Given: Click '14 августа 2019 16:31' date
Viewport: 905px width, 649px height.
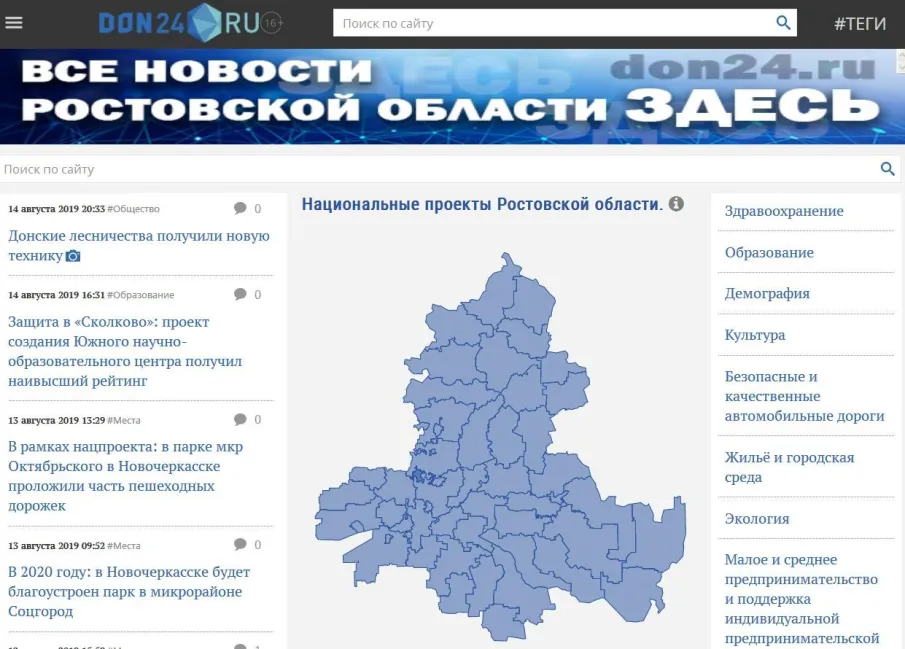Looking at the screenshot, I should click(57, 295).
